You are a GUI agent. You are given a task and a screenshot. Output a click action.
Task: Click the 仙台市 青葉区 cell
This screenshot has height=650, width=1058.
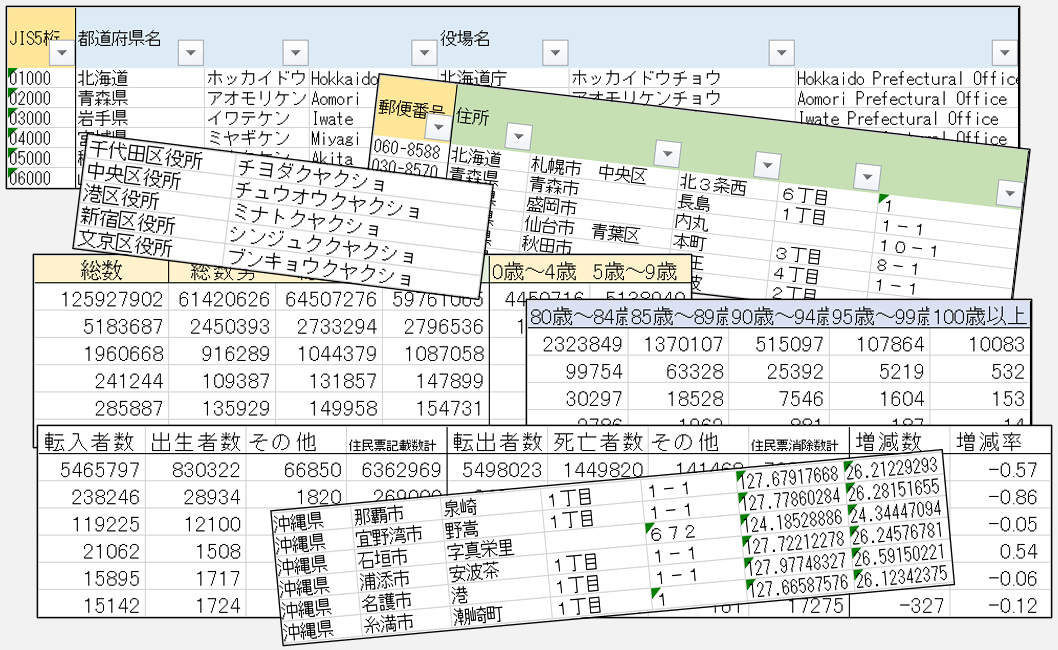(582, 228)
